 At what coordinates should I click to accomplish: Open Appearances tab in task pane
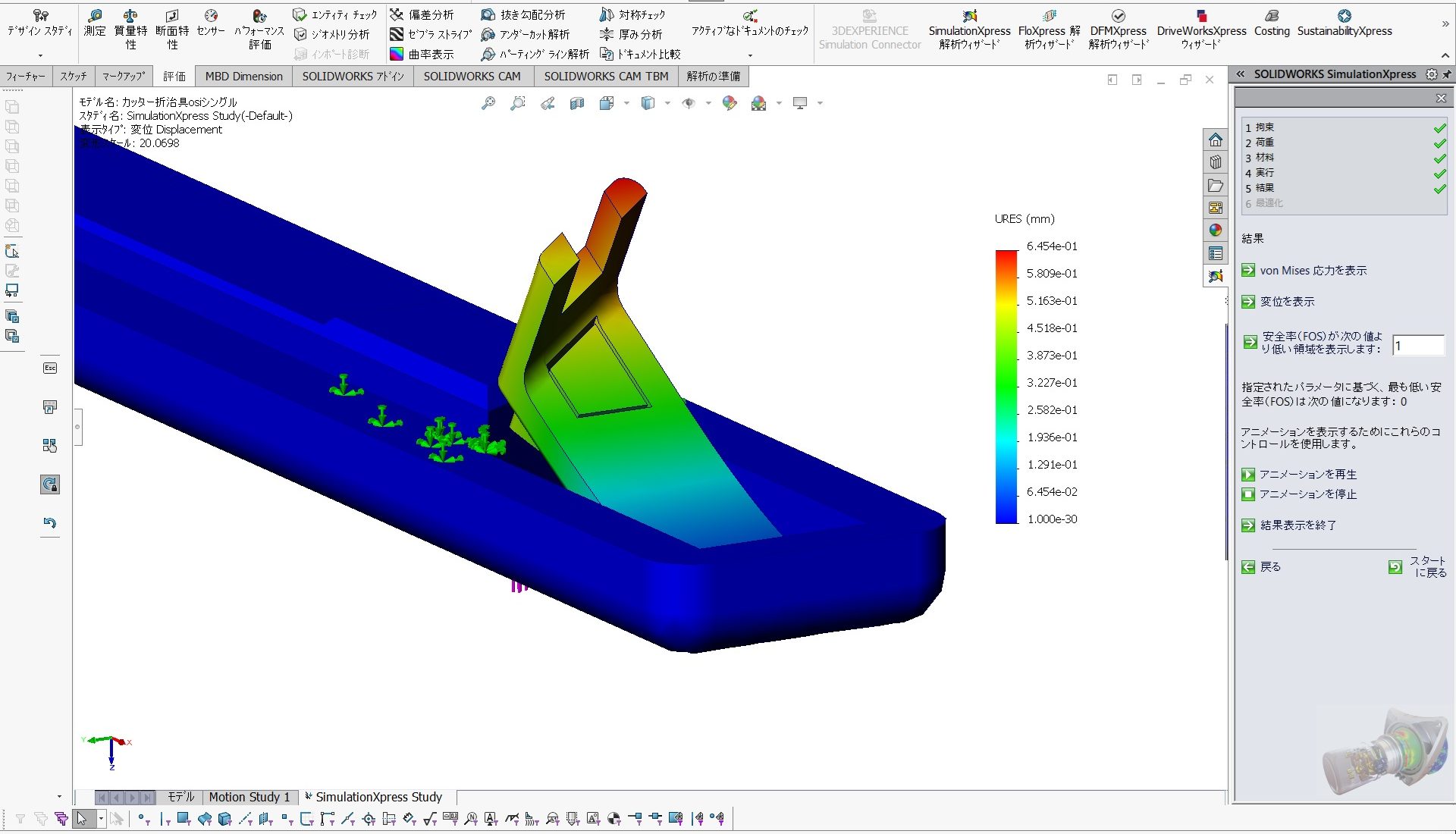pyautogui.click(x=1216, y=230)
